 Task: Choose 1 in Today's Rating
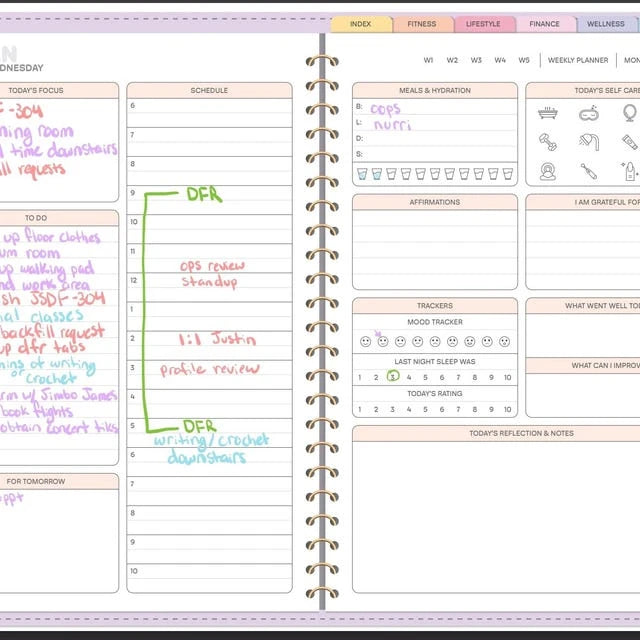click(360, 409)
